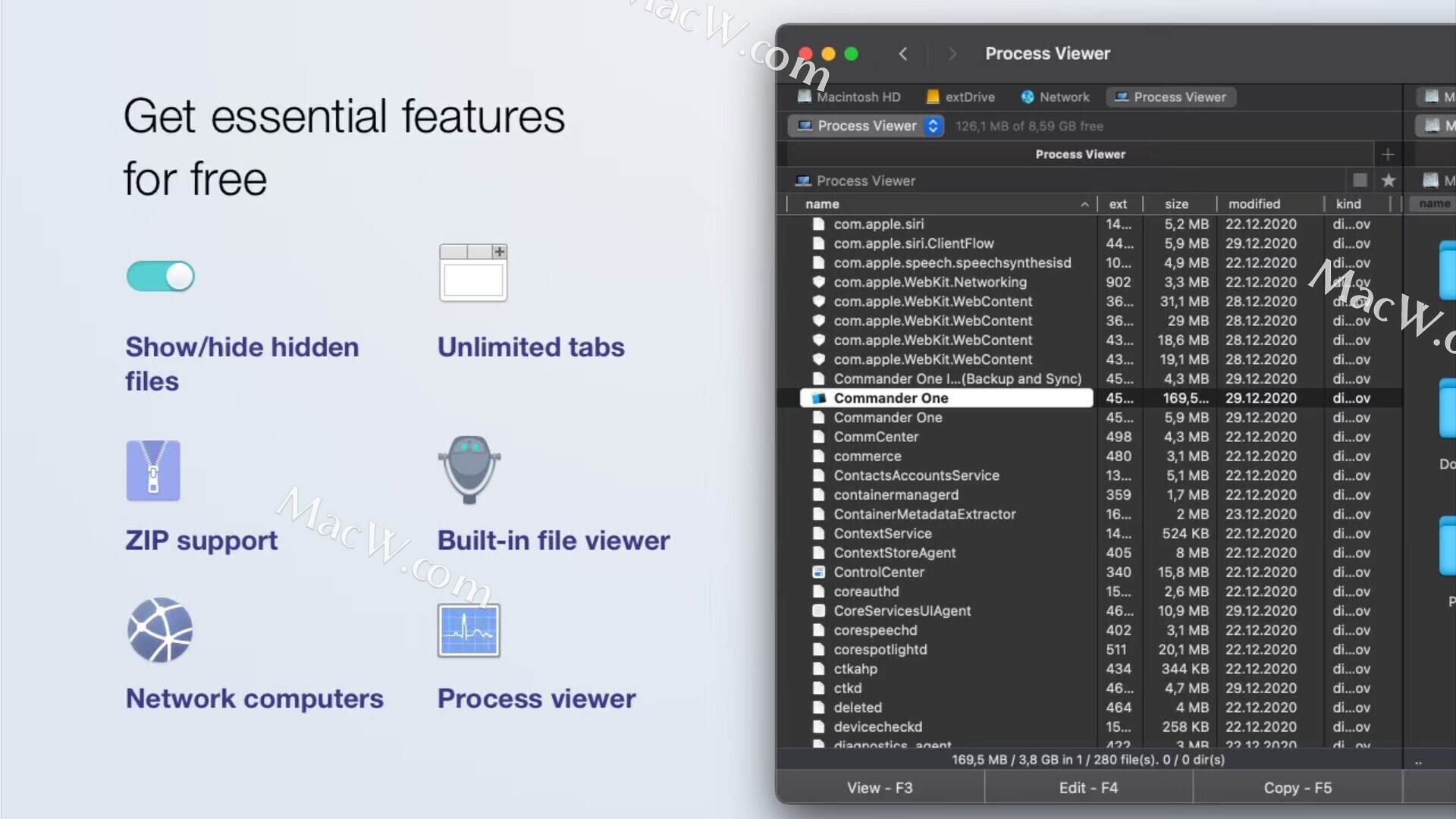Select the containermanagerd row
The image size is (1456, 819).
1090,495
